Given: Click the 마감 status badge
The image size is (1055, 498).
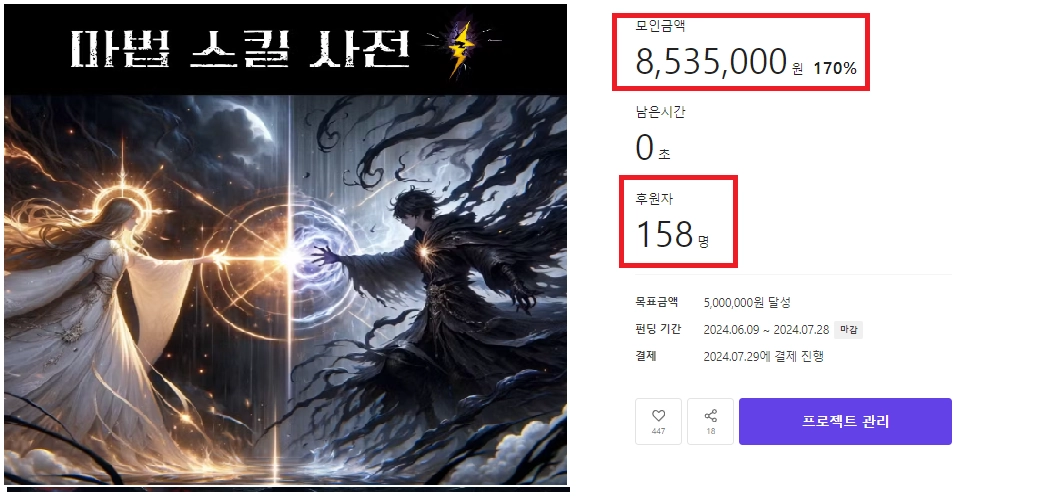Looking at the screenshot, I should (848, 330).
